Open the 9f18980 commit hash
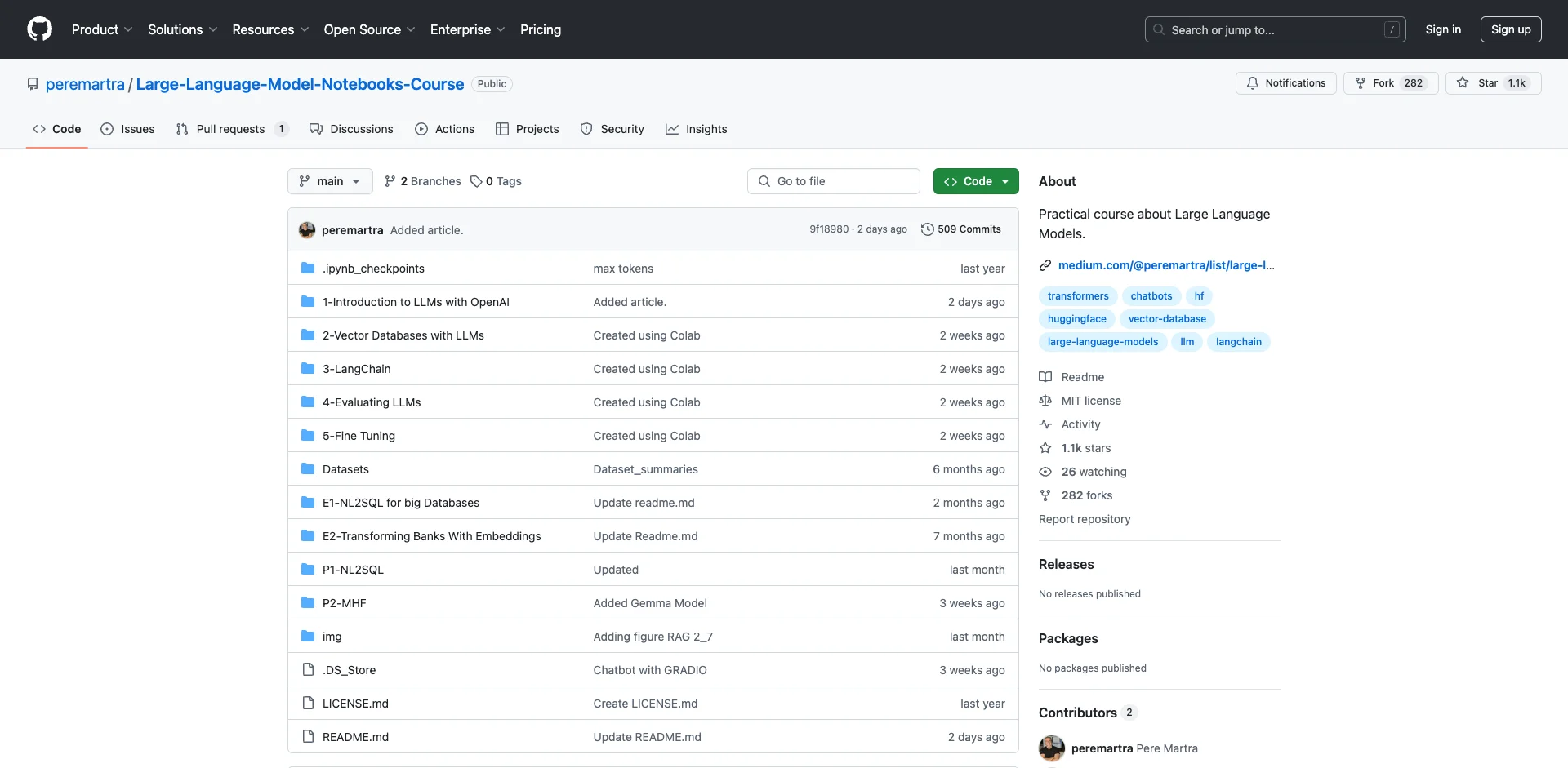 click(x=829, y=229)
